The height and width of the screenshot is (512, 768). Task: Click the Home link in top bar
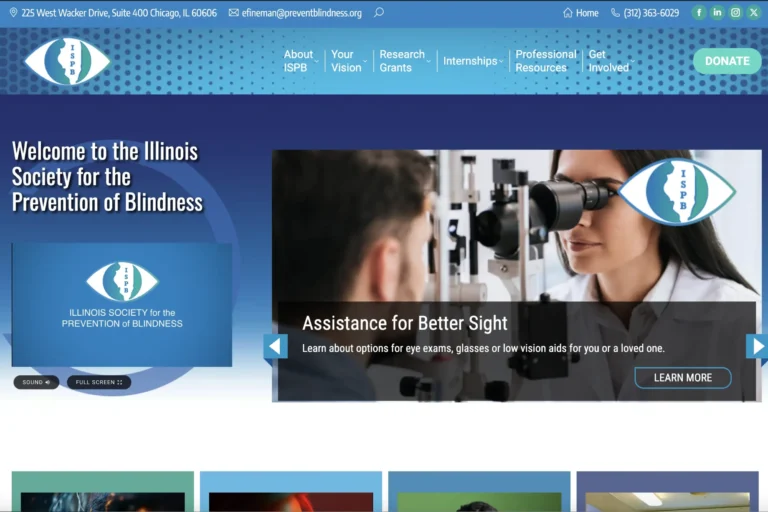click(587, 13)
